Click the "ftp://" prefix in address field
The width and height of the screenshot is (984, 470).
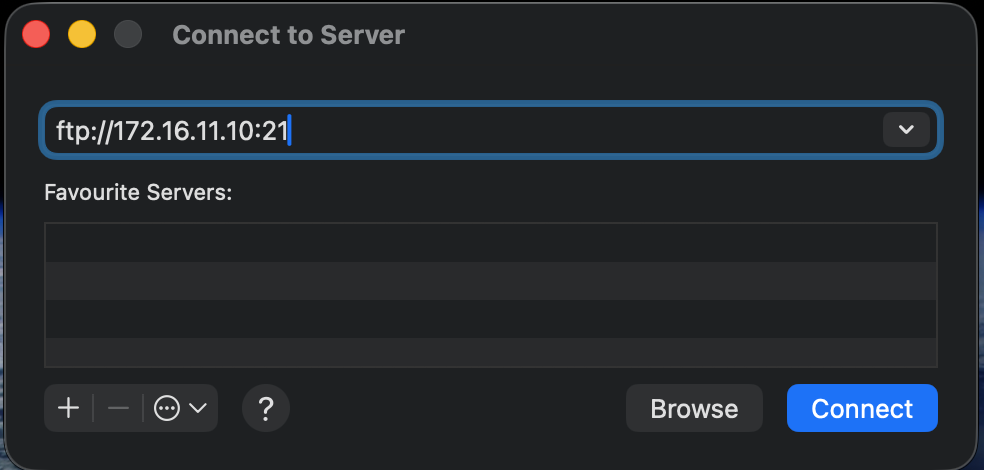click(x=80, y=131)
